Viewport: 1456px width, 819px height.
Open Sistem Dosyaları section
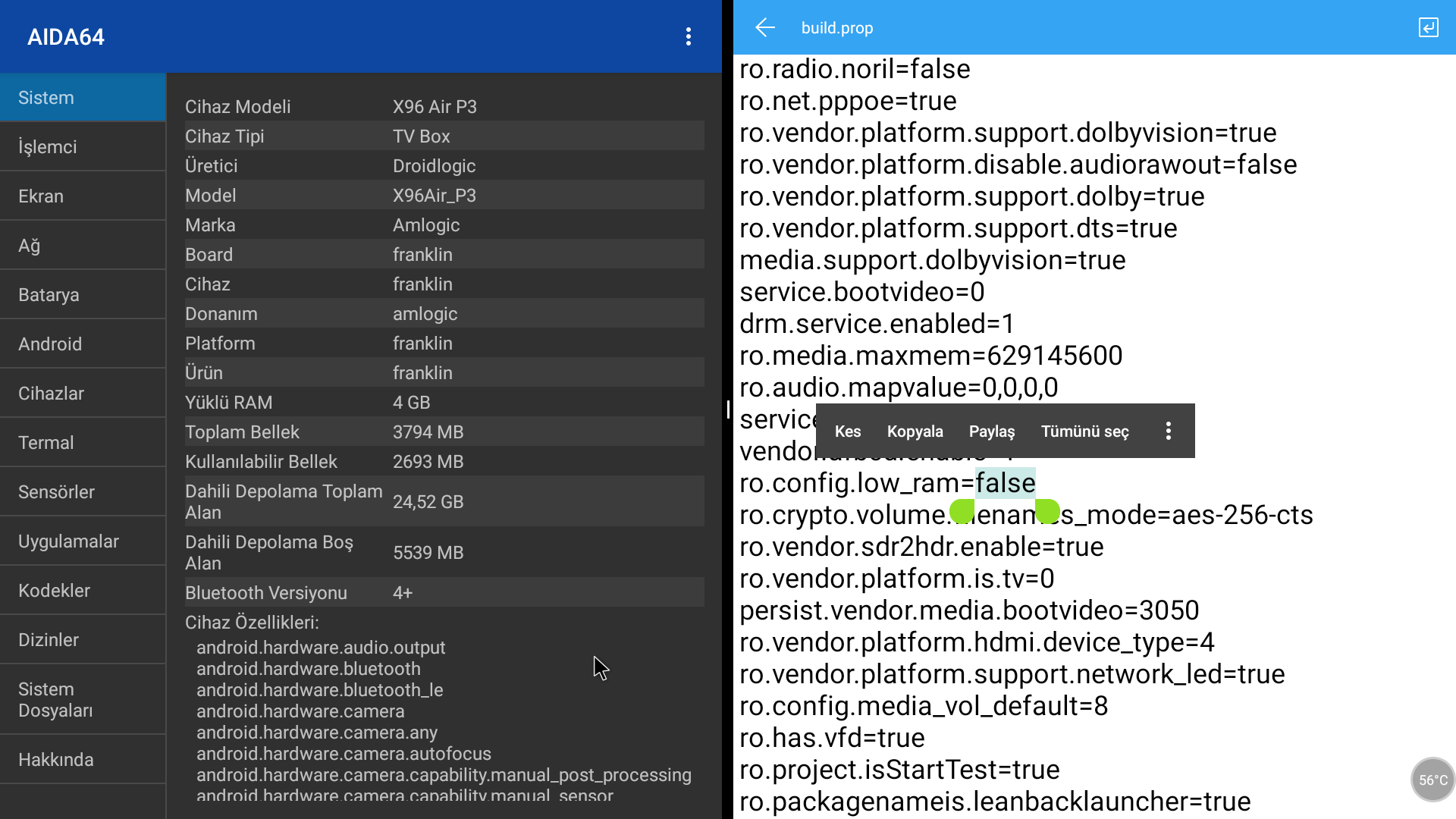83,700
